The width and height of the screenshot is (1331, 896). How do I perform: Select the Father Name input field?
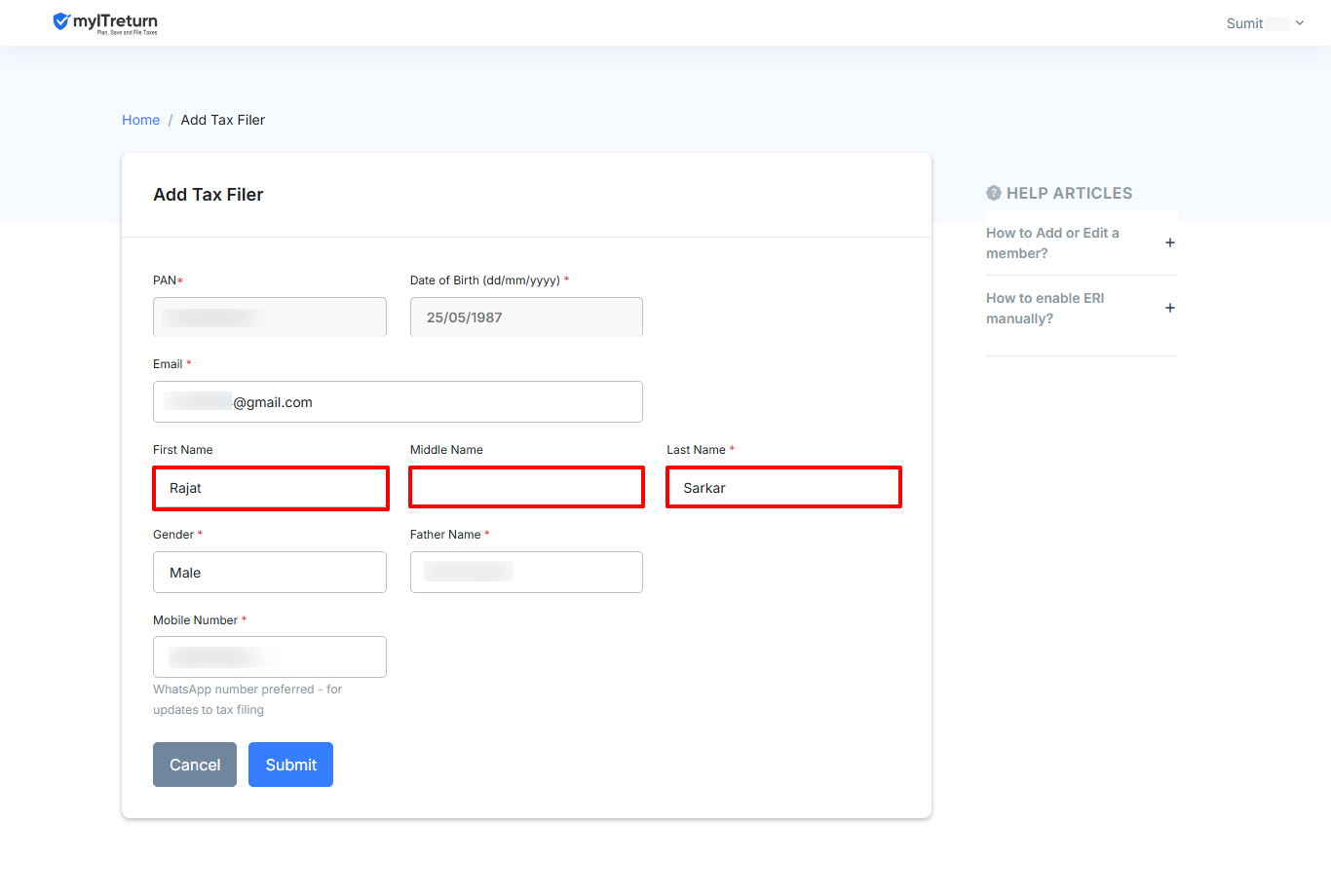(x=526, y=573)
